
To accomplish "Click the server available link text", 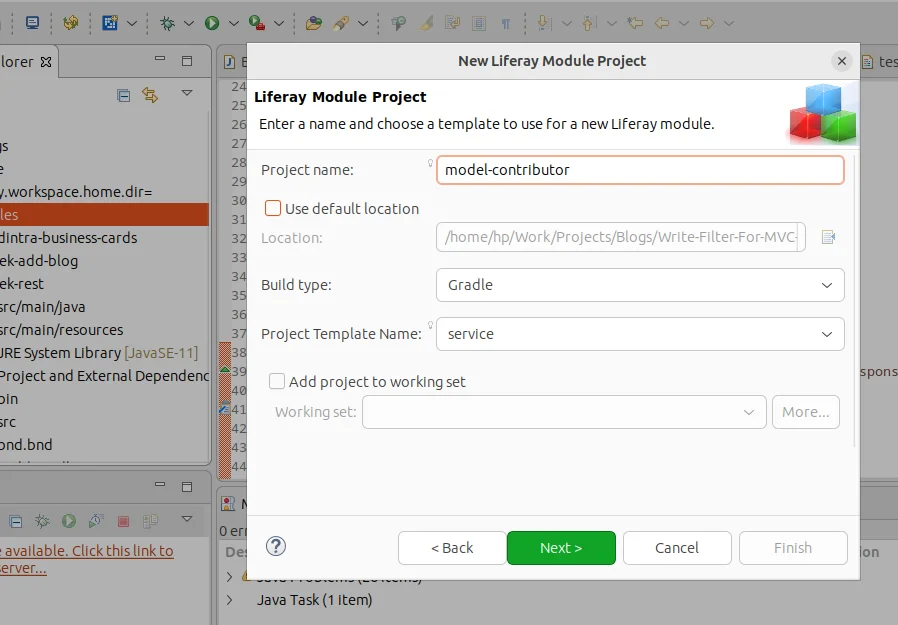I will click(87, 551).
